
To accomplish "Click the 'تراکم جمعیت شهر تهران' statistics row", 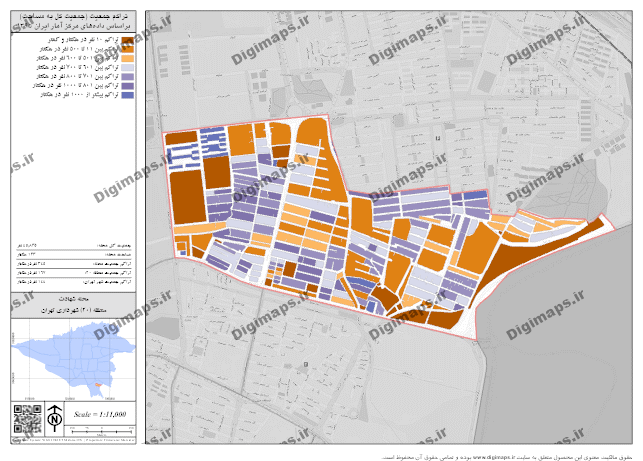I will click(73, 282).
